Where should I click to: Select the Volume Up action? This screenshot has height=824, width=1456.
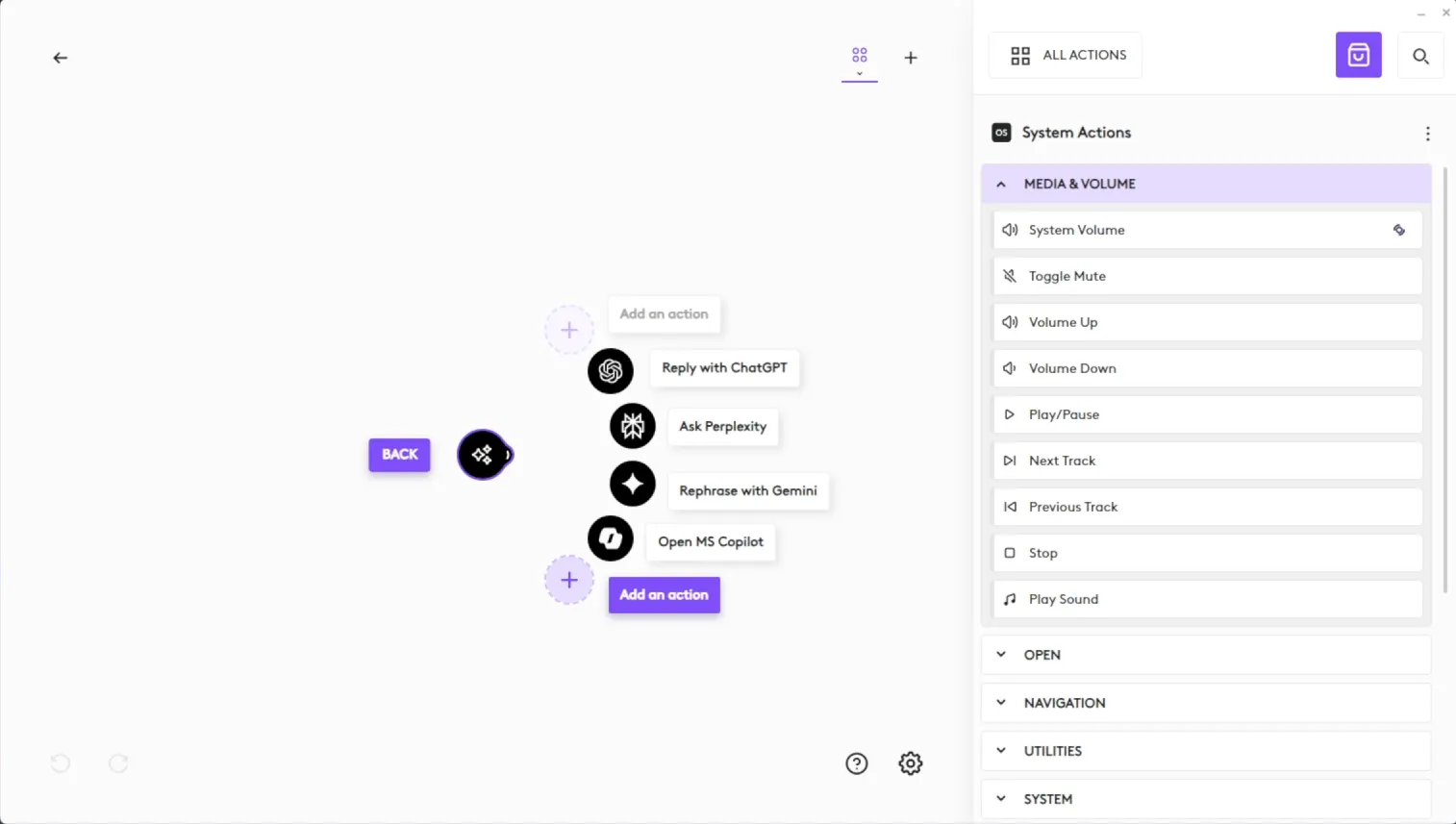coord(1207,322)
